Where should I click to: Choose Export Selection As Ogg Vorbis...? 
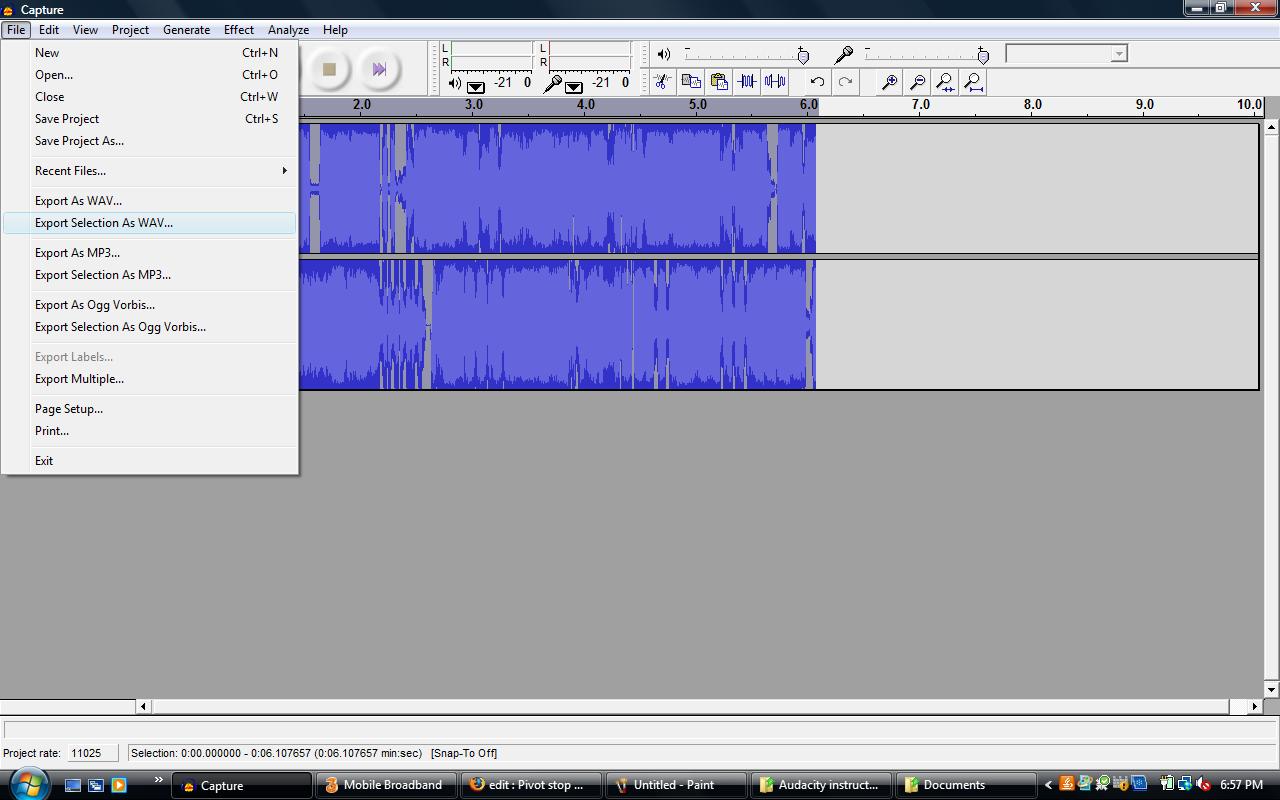(x=149, y=327)
